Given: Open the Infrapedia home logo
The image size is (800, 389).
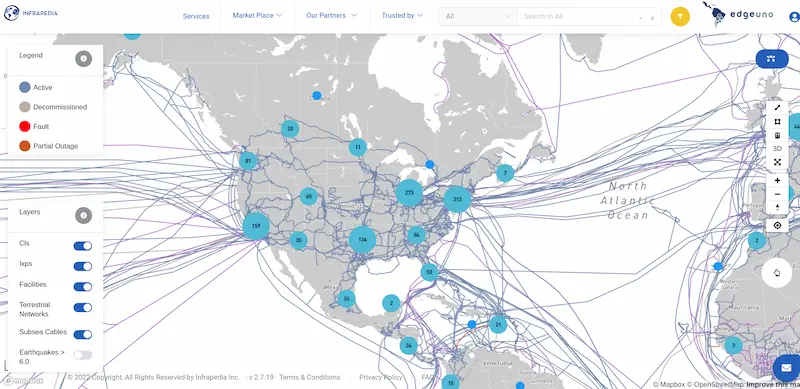Looking at the screenshot, I should point(31,13).
